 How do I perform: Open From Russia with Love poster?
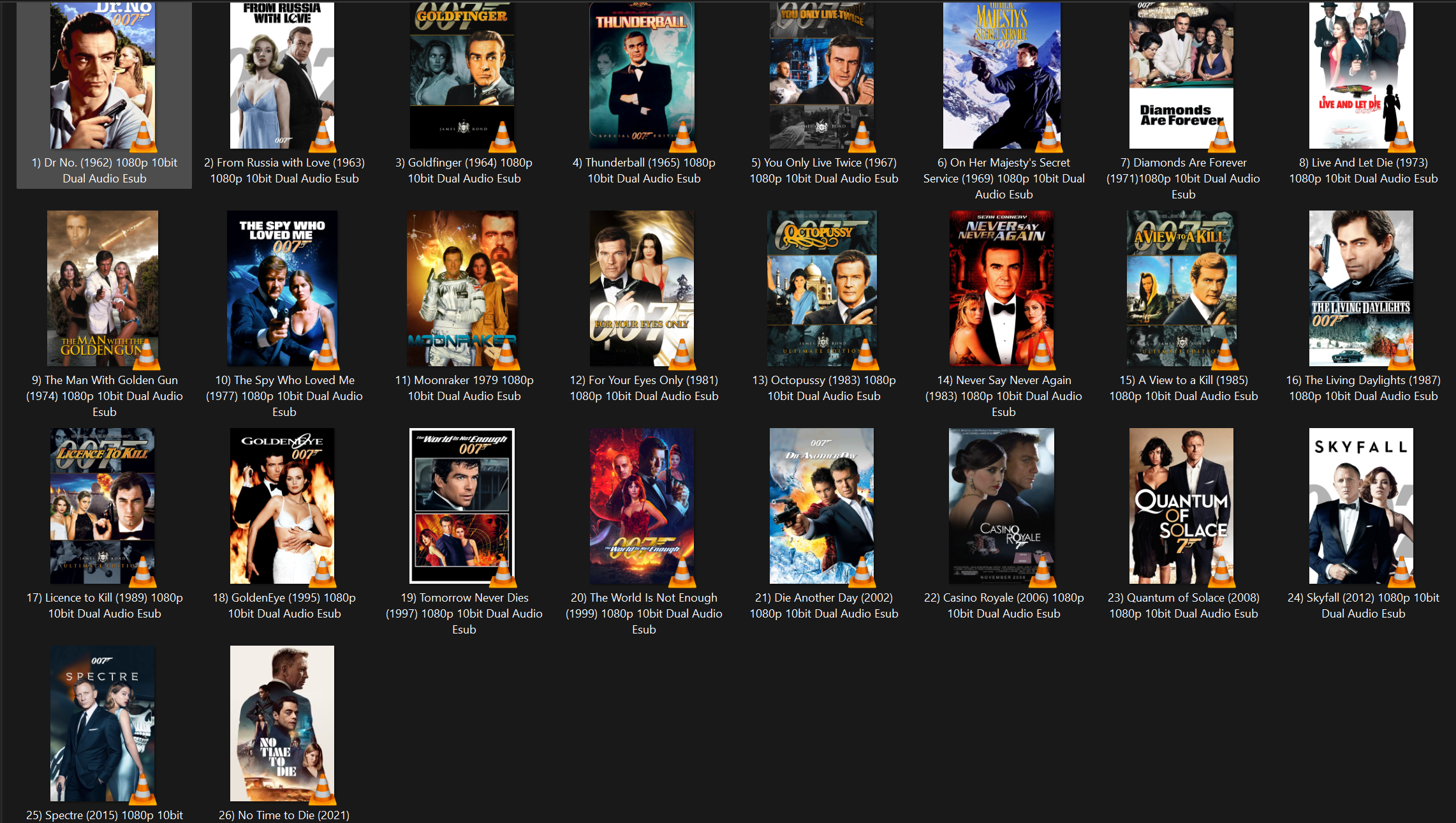click(283, 70)
